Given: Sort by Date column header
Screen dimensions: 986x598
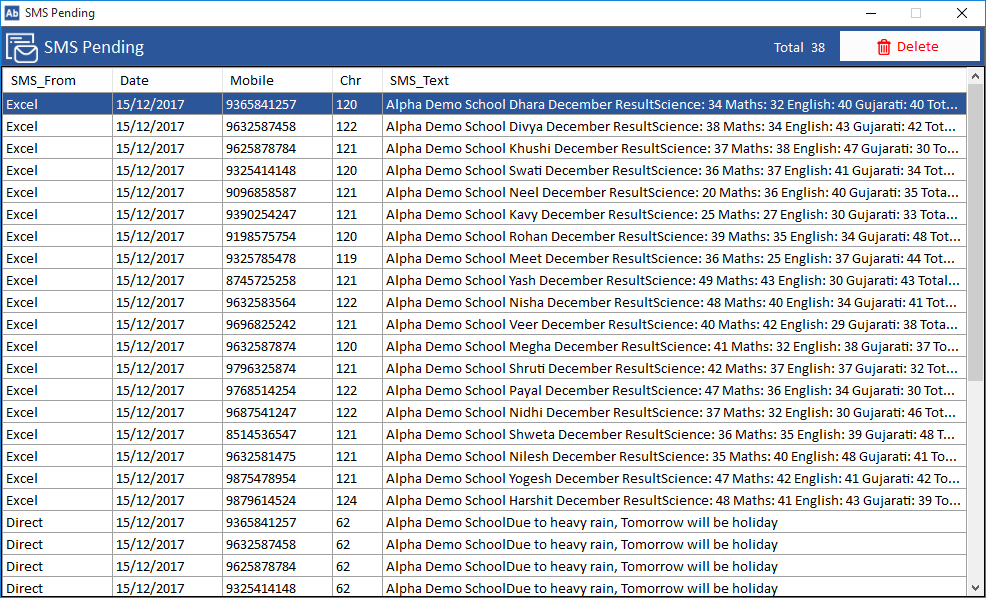Looking at the screenshot, I should click(x=134, y=81).
